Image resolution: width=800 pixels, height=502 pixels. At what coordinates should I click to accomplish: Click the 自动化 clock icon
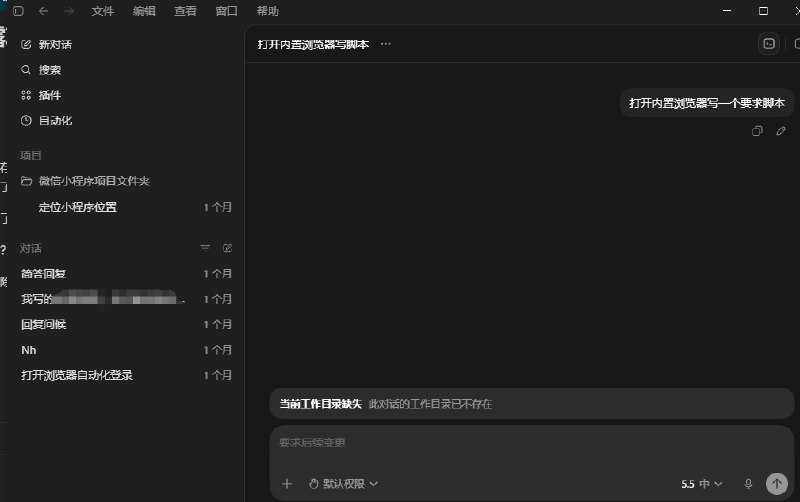26,121
